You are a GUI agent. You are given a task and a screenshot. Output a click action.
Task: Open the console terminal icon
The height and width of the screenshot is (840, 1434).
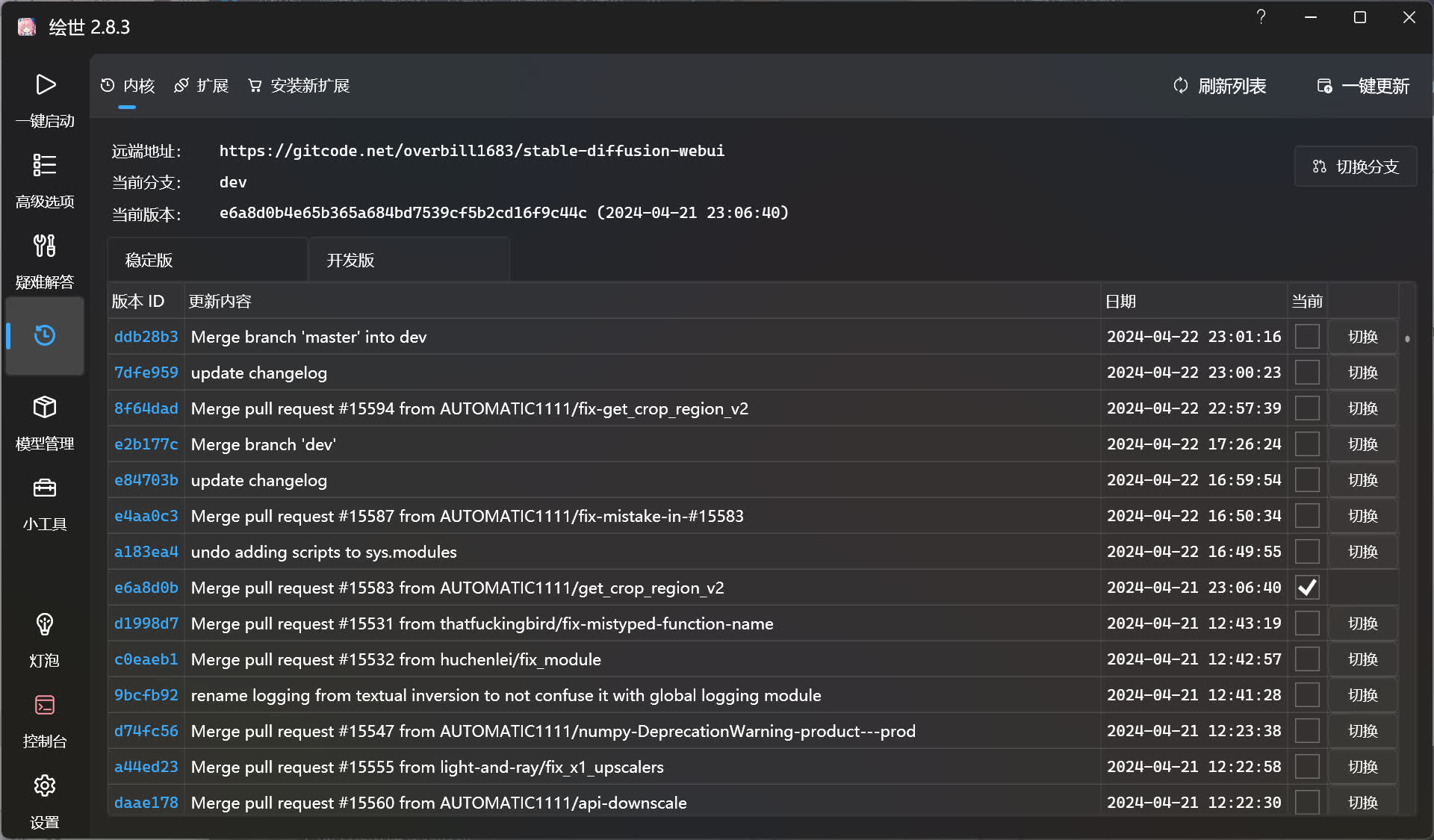point(45,705)
